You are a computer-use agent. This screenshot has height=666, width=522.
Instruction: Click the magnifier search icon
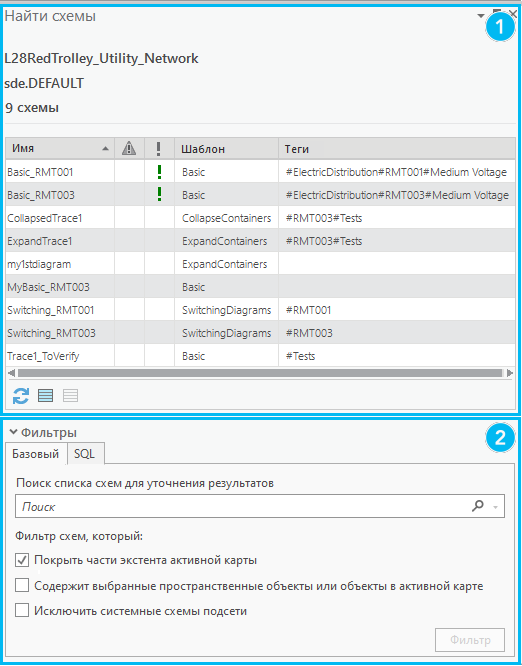pos(478,506)
